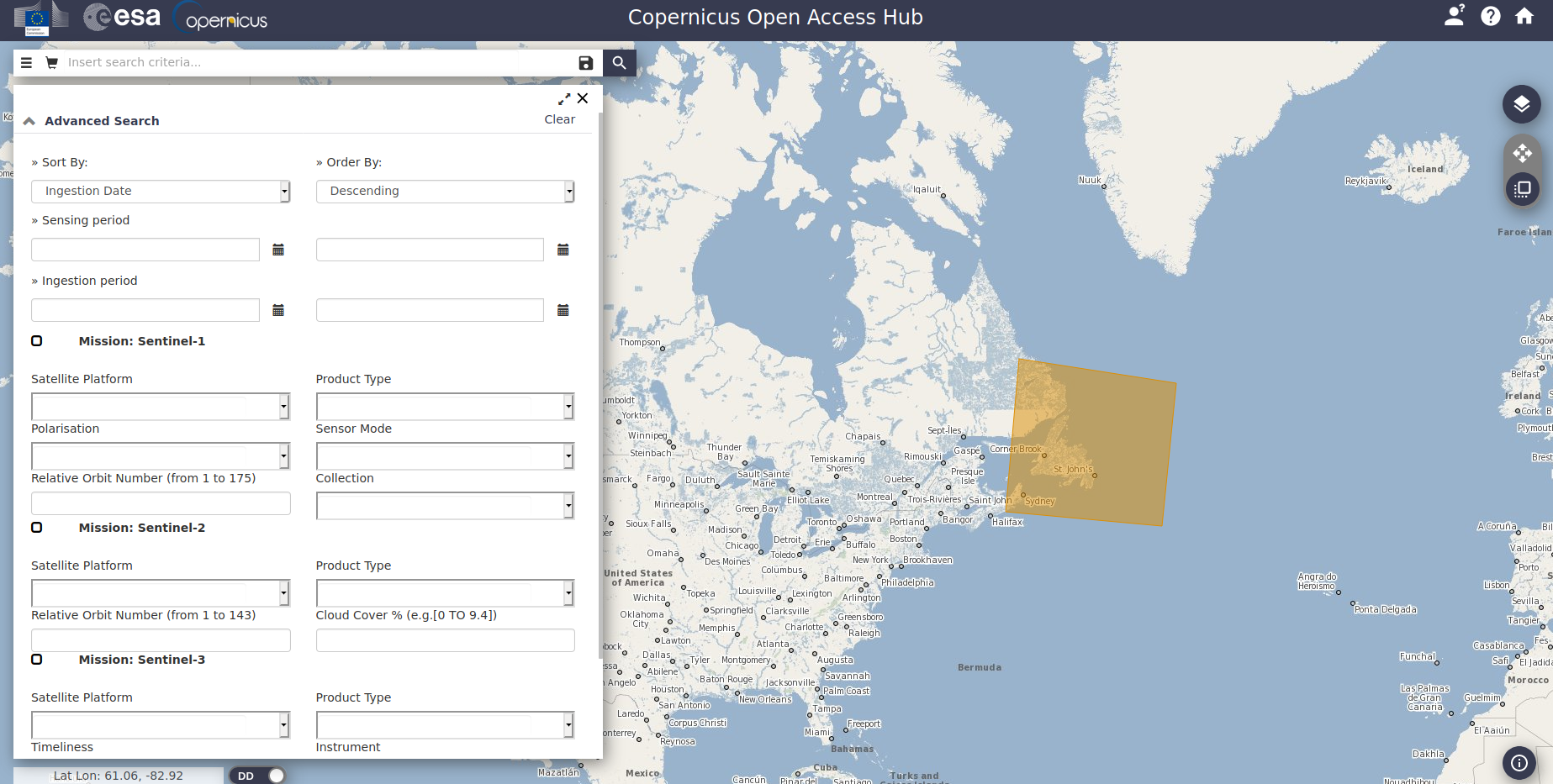Activate the map pan navigation tool
The image size is (1553, 784).
point(1521,153)
